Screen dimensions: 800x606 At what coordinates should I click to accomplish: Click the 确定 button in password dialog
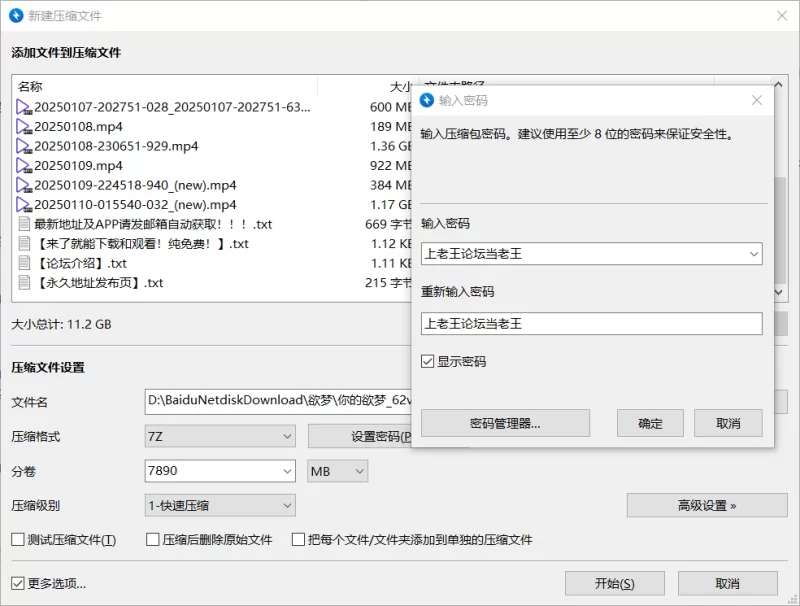tap(650, 423)
